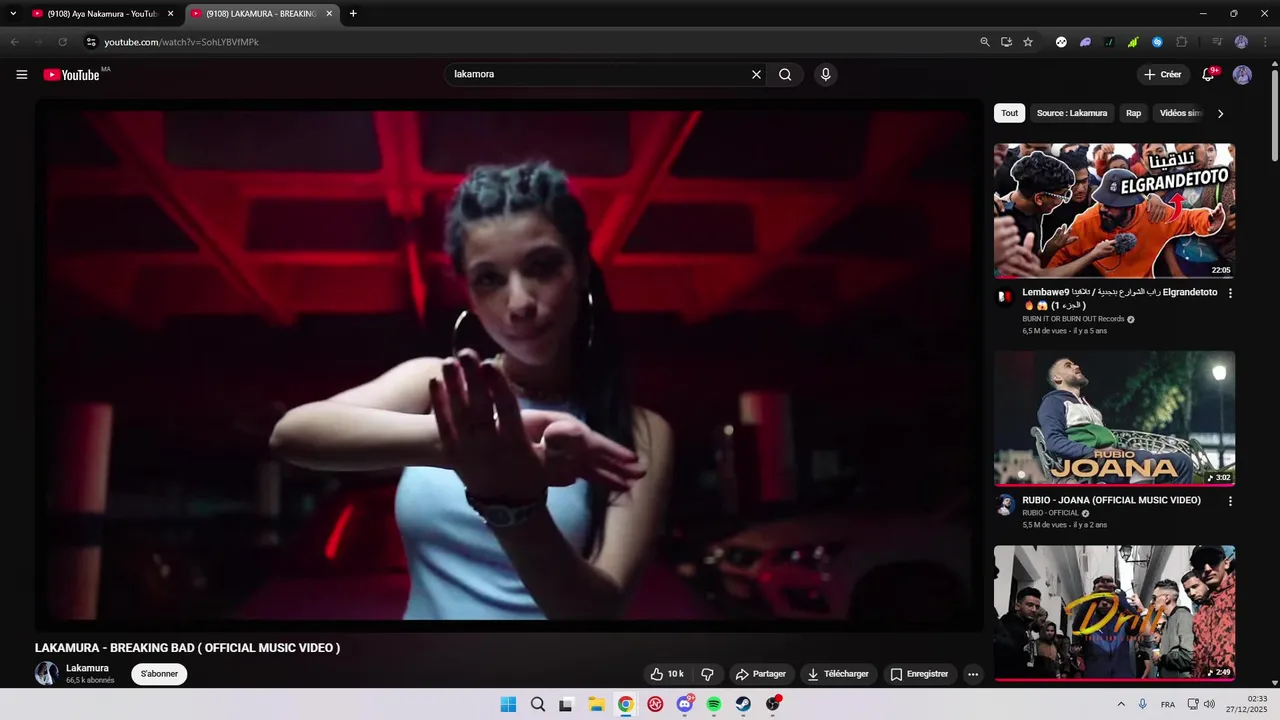Image resolution: width=1280 pixels, height=720 pixels.
Task: Open the YouTube hamburger guide menu
Action: (x=22, y=75)
